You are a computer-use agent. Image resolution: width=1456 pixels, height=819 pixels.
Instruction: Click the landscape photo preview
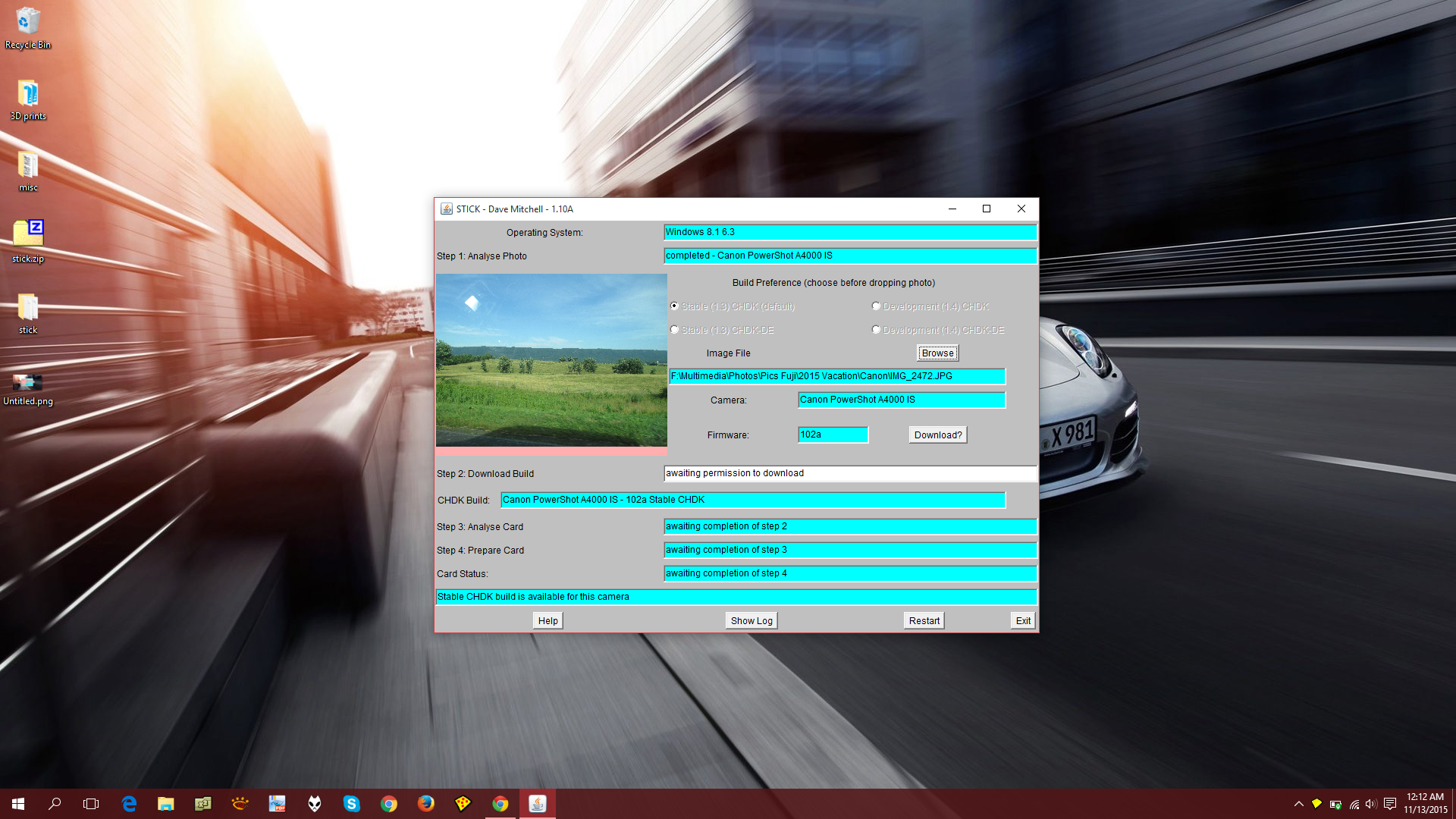pos(551,360)
